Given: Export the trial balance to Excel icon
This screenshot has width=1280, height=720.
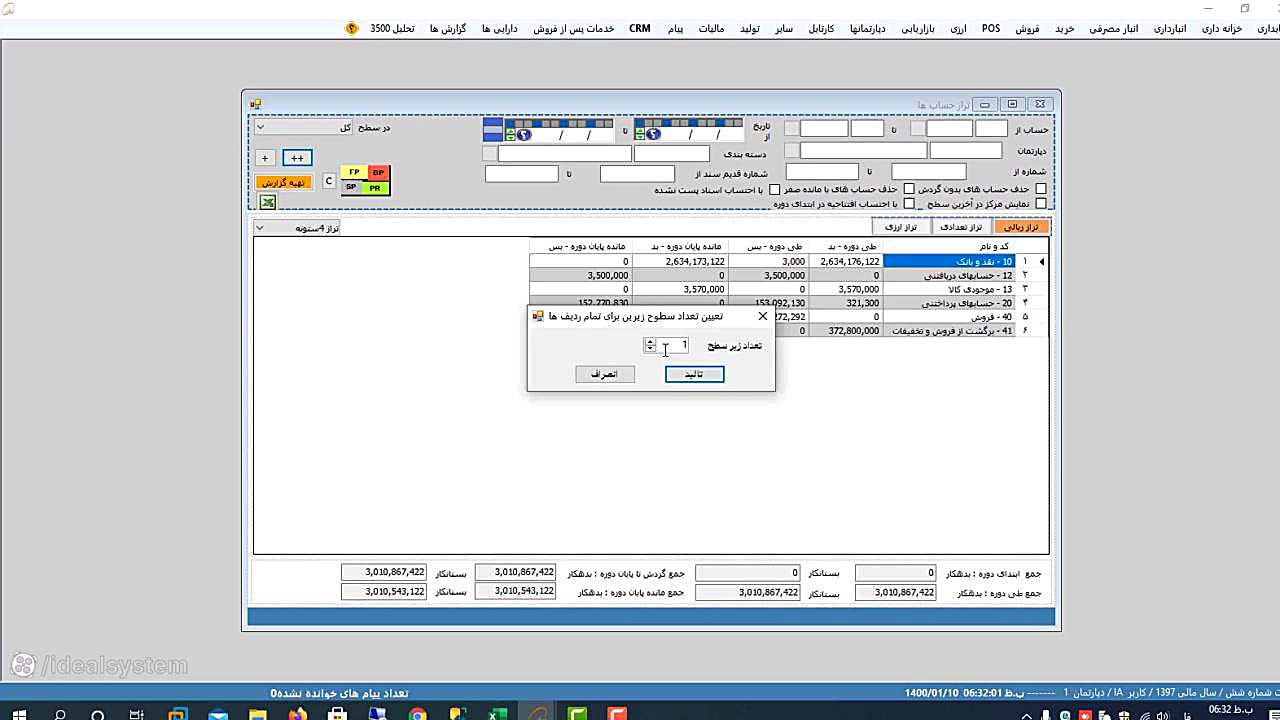Looking at the screenshot, I should click(x=267, y=202).
